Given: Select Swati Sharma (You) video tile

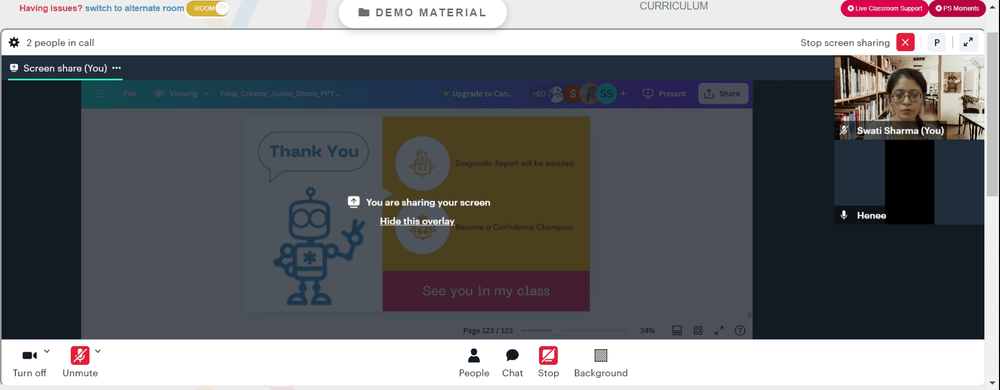Looking at the screenshot, I should (x=909, y=98).
